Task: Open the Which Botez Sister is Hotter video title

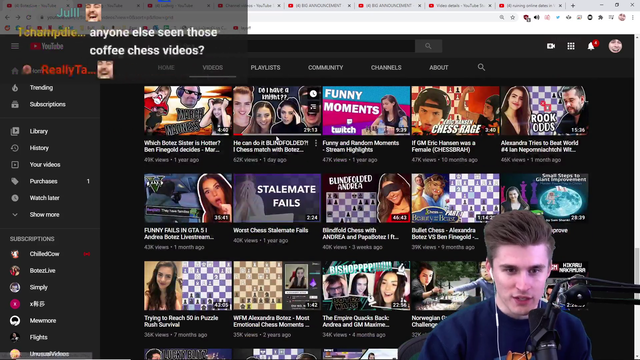Action: tap(182, 146)
